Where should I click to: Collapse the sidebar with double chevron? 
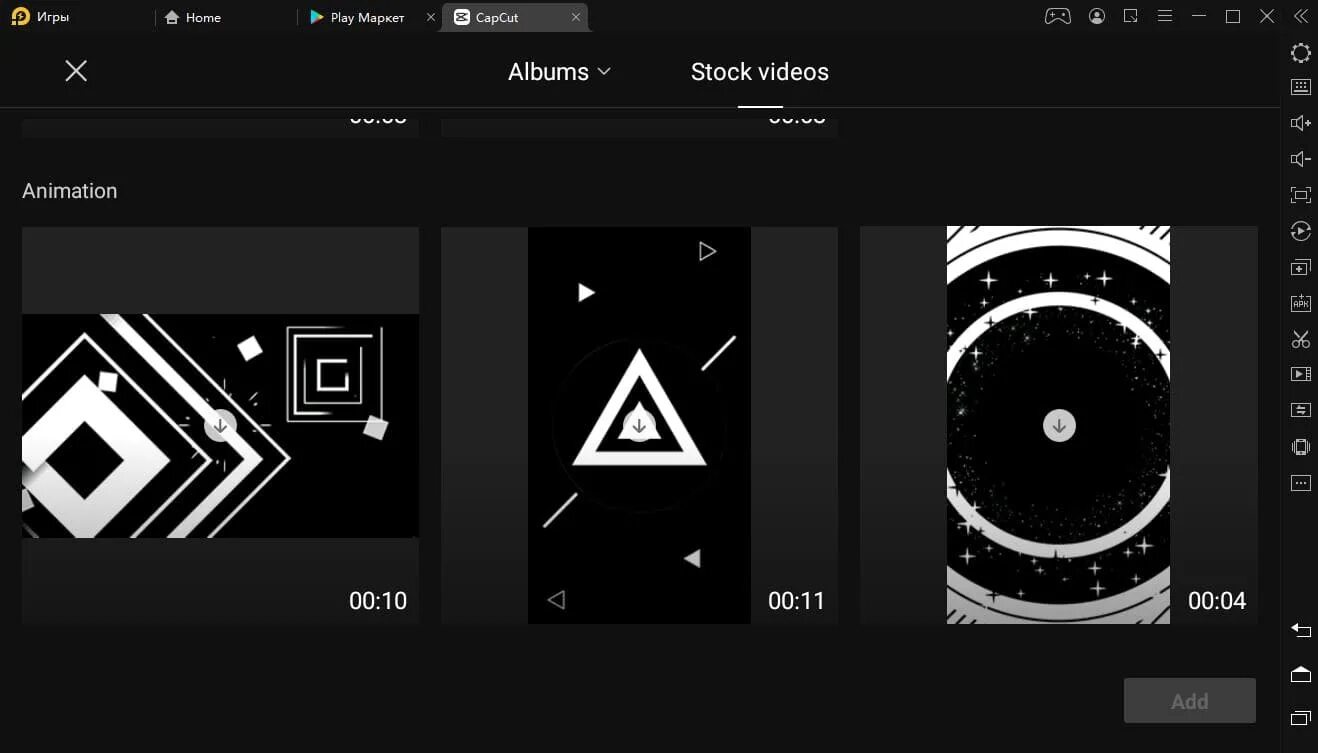[1301, 16]
